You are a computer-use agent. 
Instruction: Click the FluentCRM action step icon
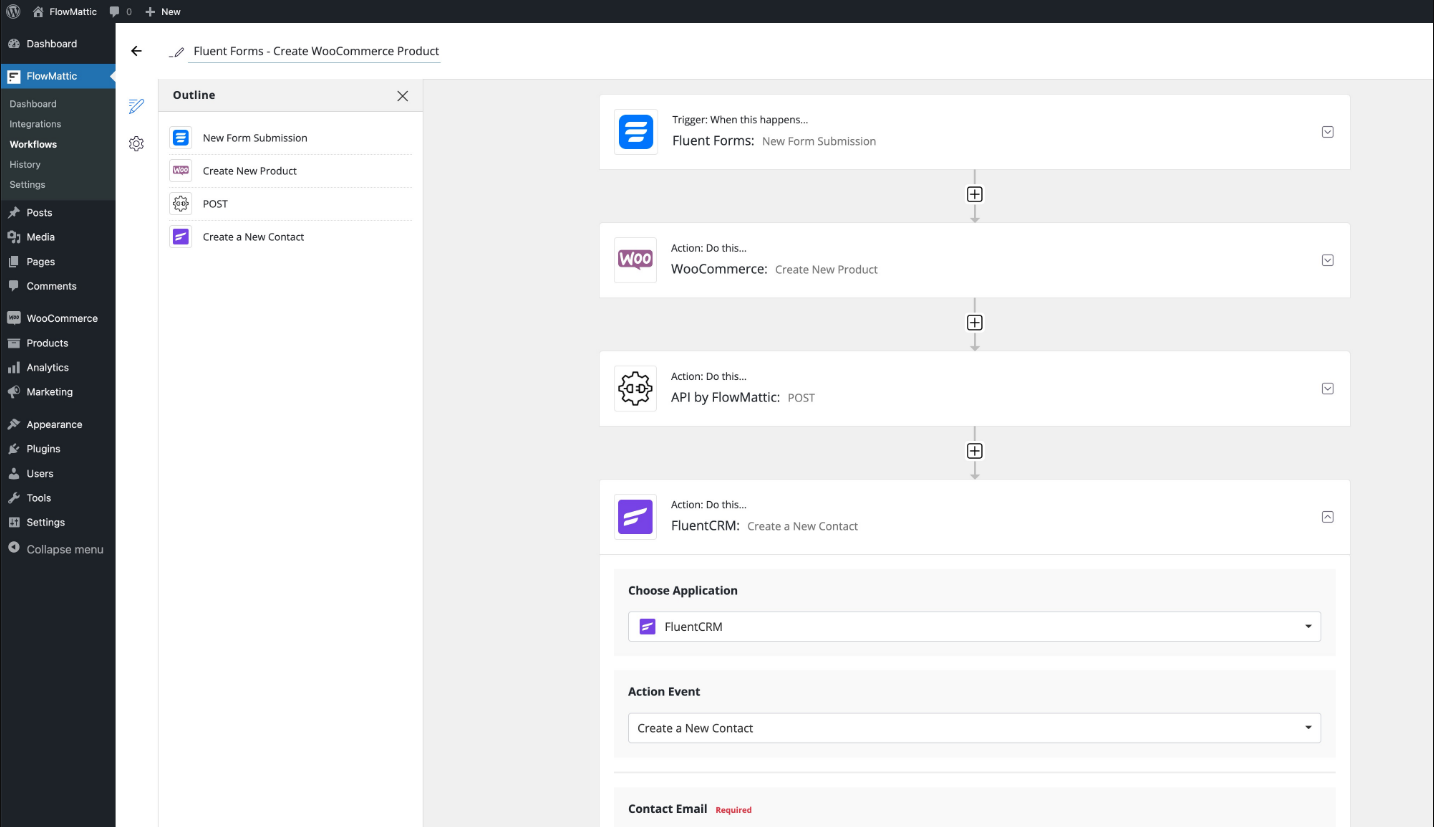click(x=636, y=517)
